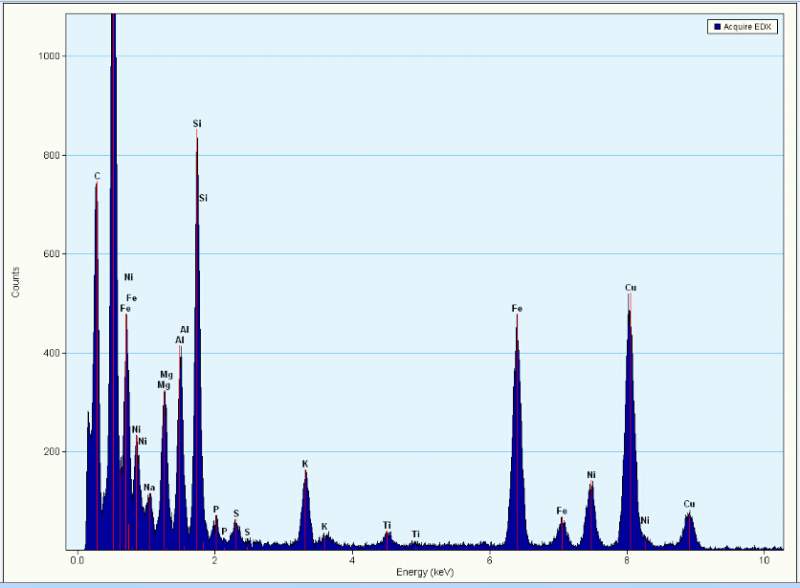
Task: Click the small K label near 3.6 keV
Action: click(324, 526)
